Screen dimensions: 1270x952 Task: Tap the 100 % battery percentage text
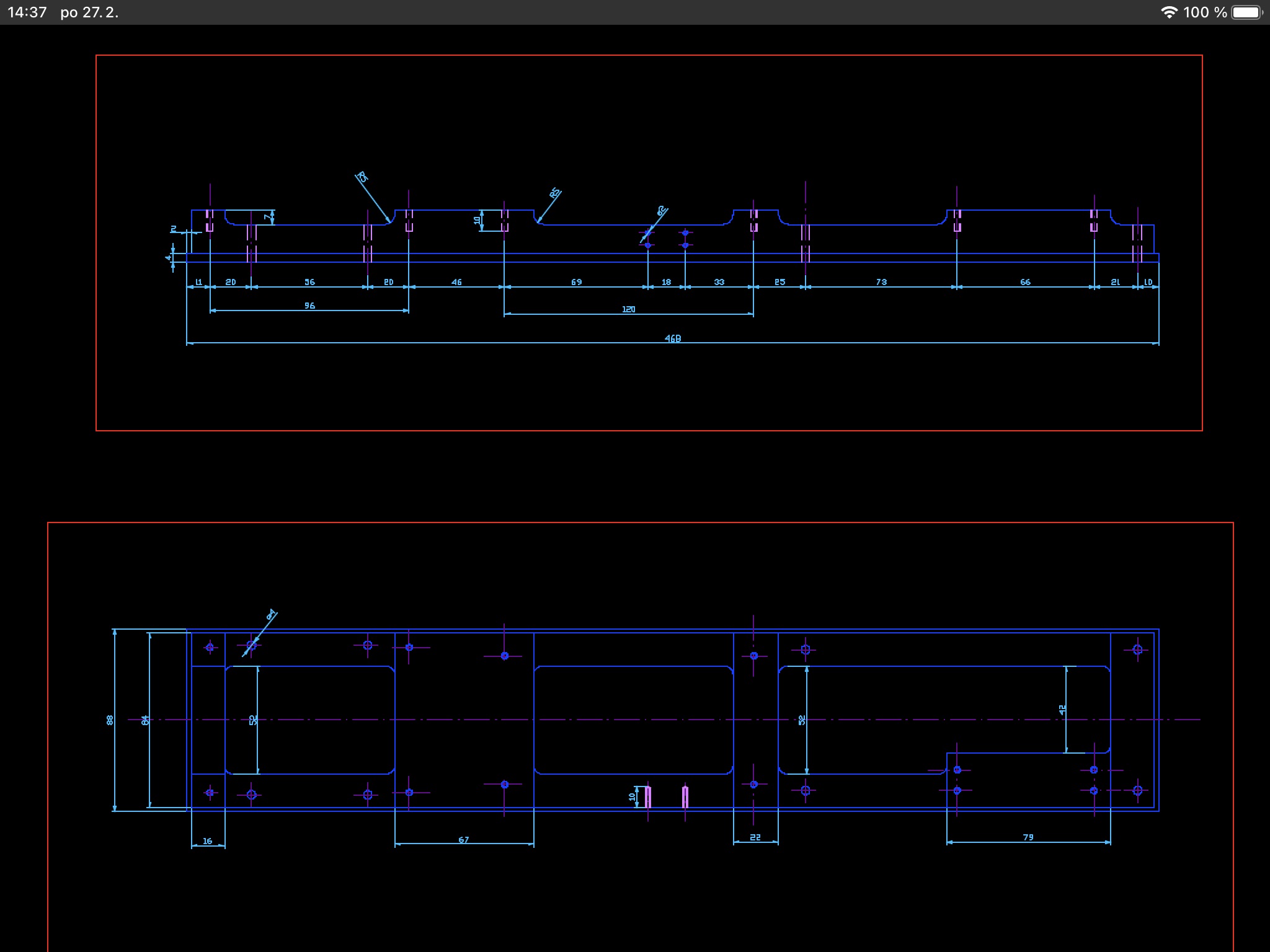(x=1205, y=12)
